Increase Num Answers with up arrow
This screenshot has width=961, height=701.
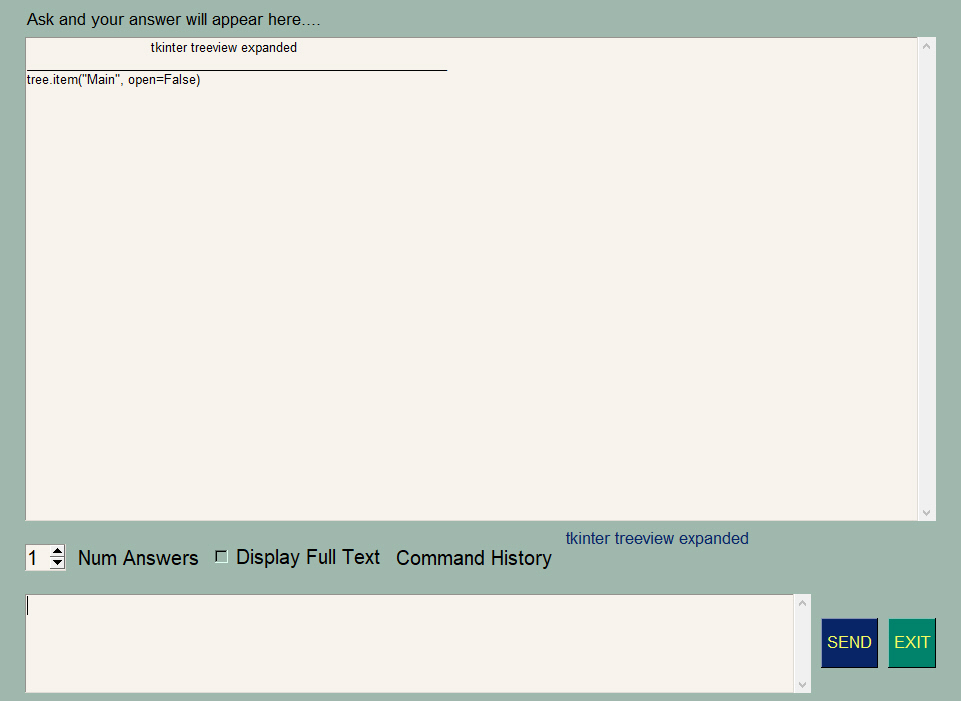[x=58, y=551]
